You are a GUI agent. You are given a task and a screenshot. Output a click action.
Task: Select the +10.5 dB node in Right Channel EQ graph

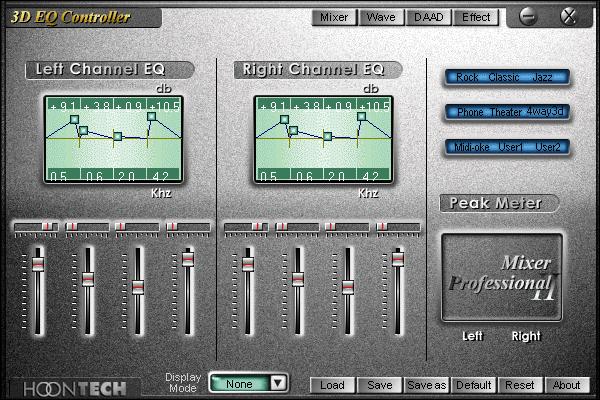(x=362, y=116)
